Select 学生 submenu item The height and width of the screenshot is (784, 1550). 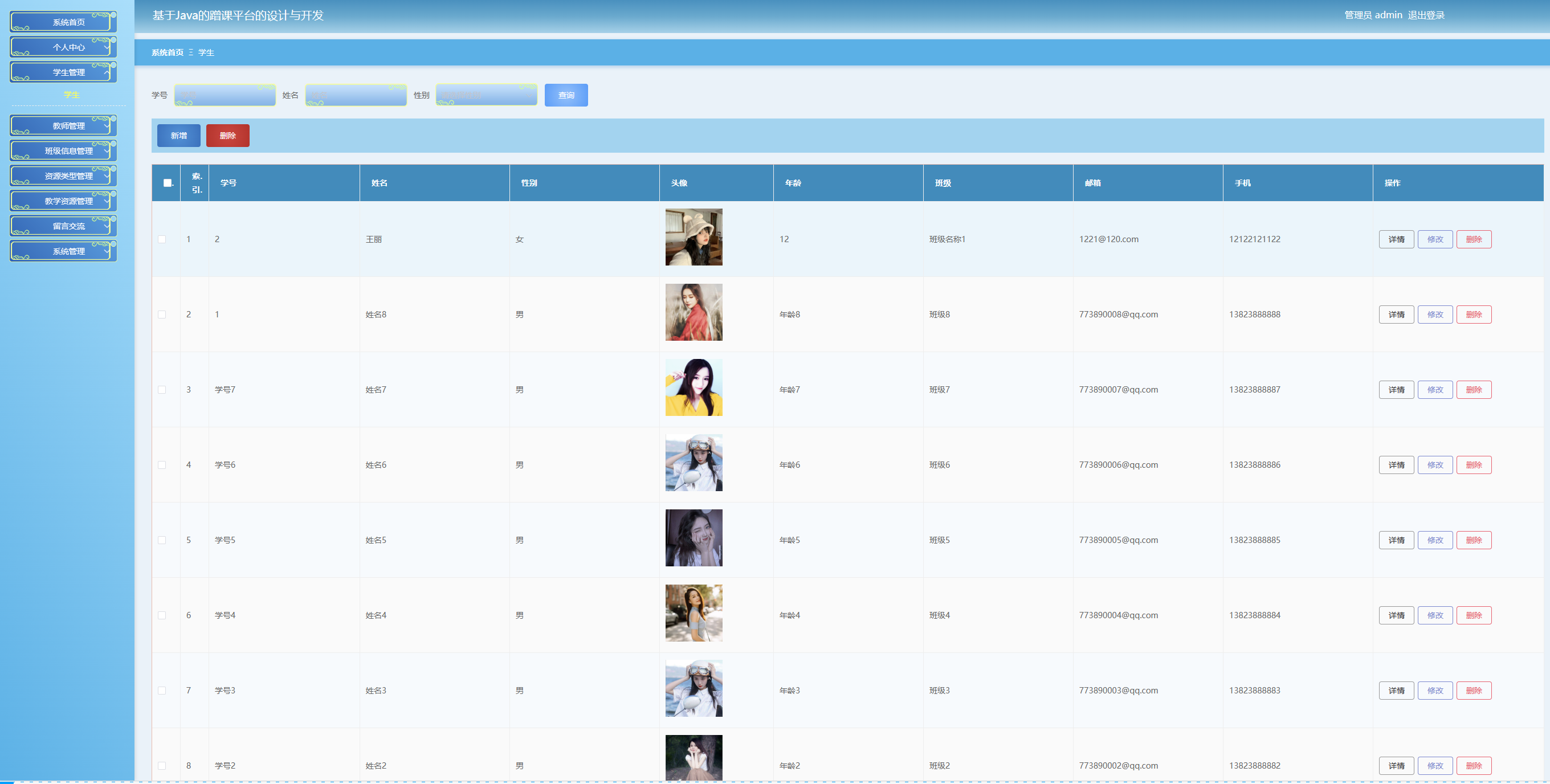click(72, 95)
